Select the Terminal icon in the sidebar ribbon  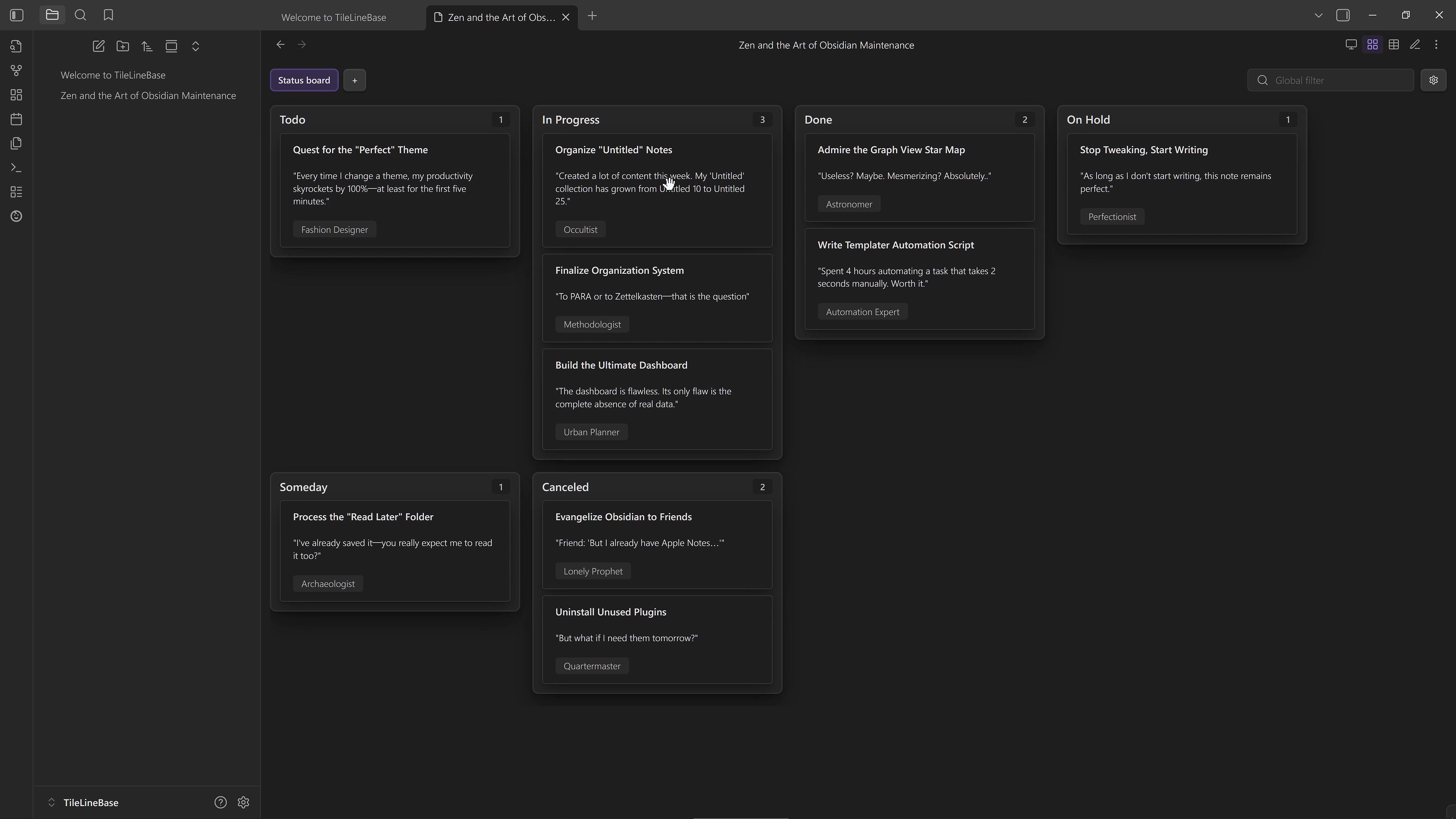pos(16,167)
